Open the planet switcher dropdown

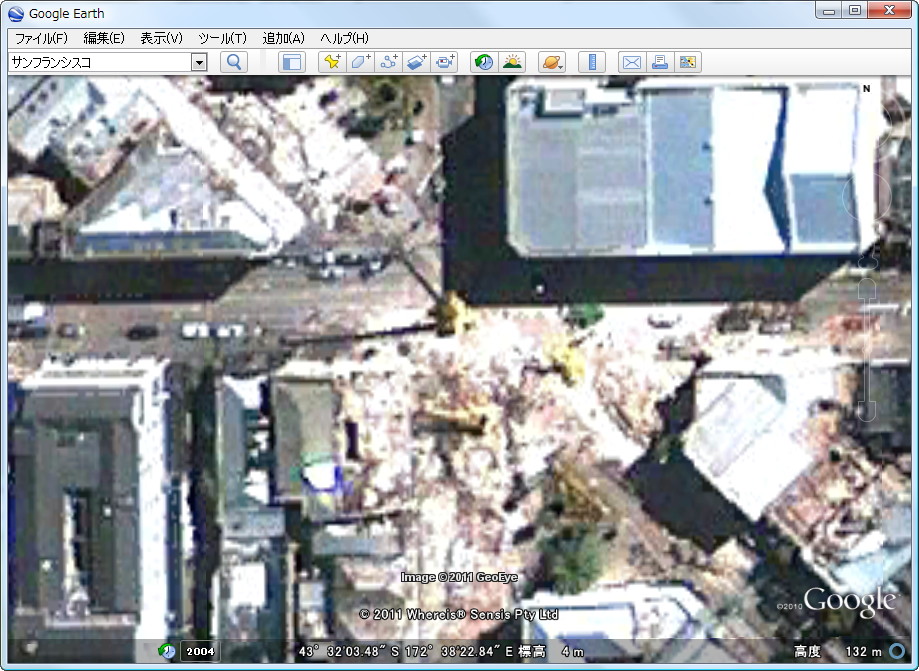click(552, 62)
